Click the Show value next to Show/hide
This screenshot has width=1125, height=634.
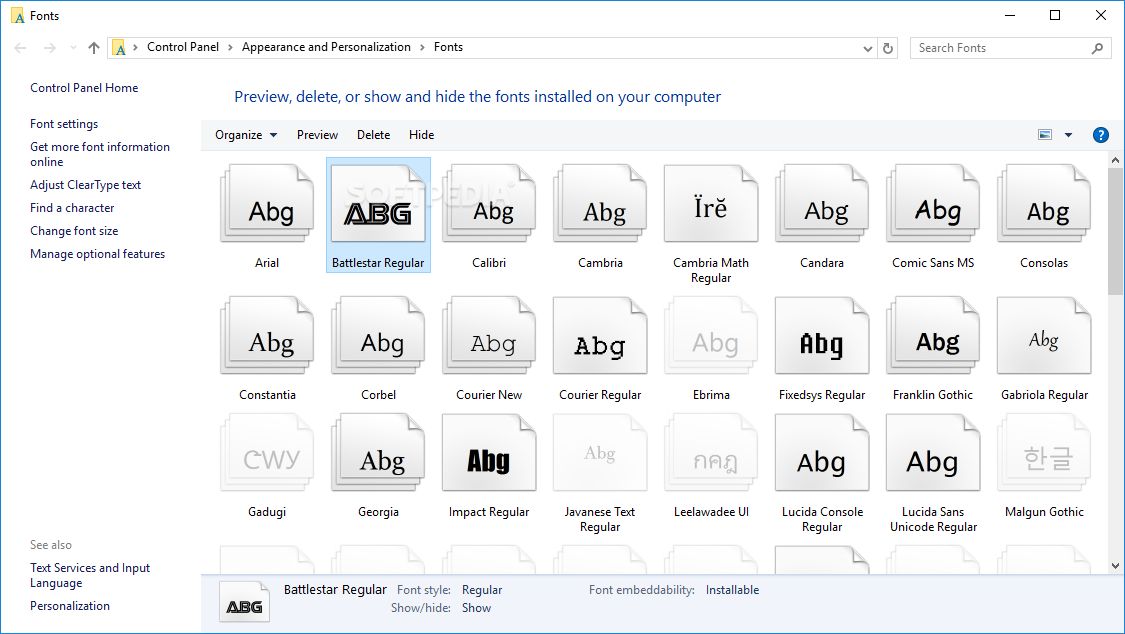(476, 608)
